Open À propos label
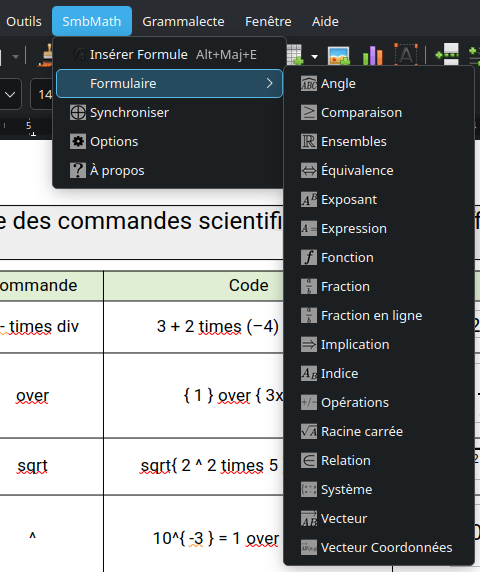The image size is (480, 572). (x=117, y=171)
